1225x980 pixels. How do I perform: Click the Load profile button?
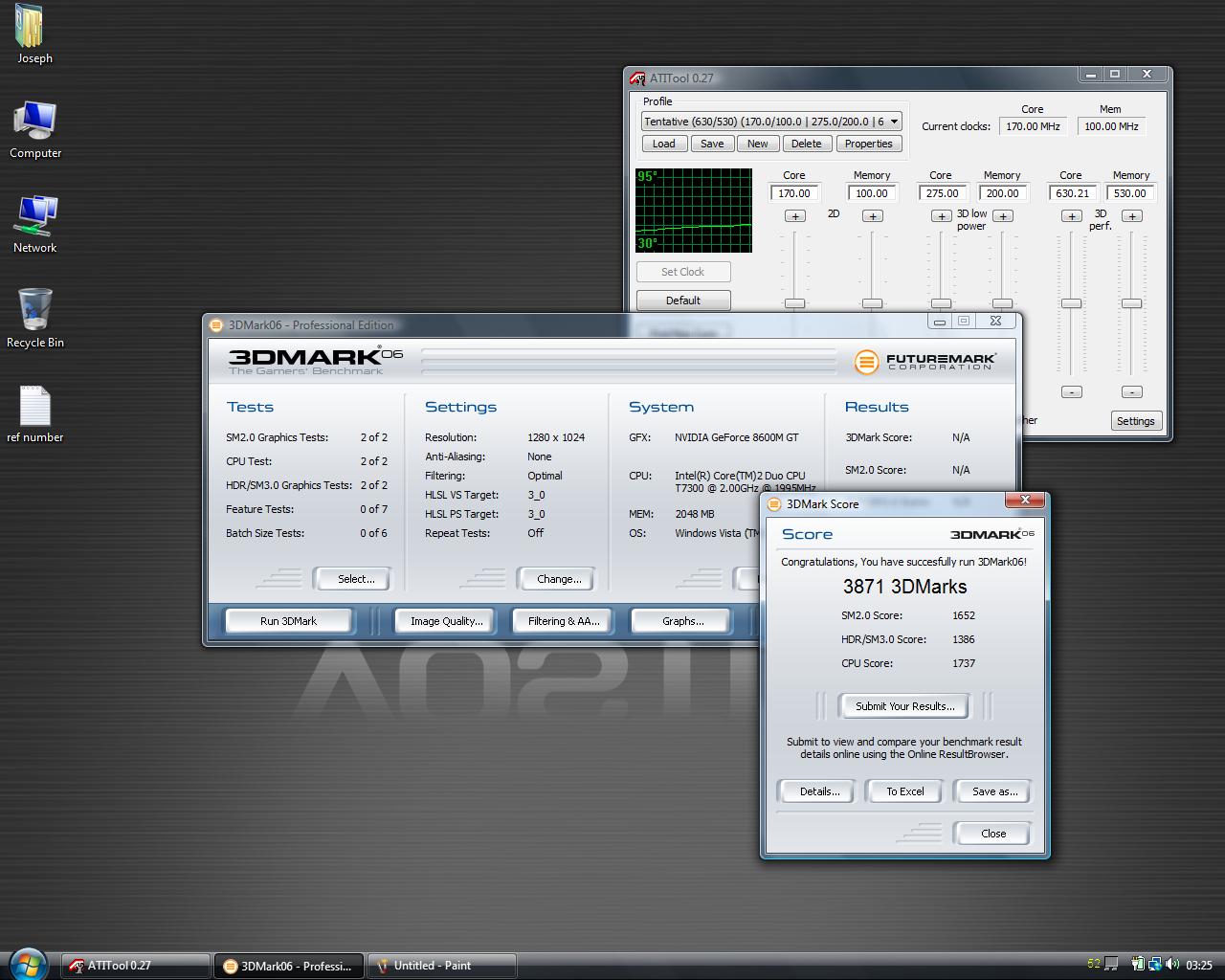coord(663,144)
